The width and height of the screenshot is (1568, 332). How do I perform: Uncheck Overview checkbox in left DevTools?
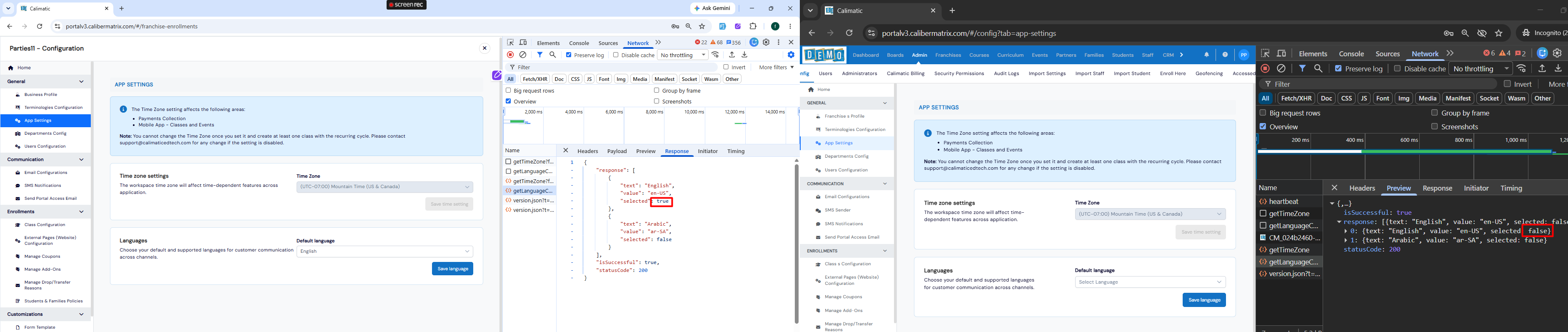pyautogui.click(x=508, y=101)
